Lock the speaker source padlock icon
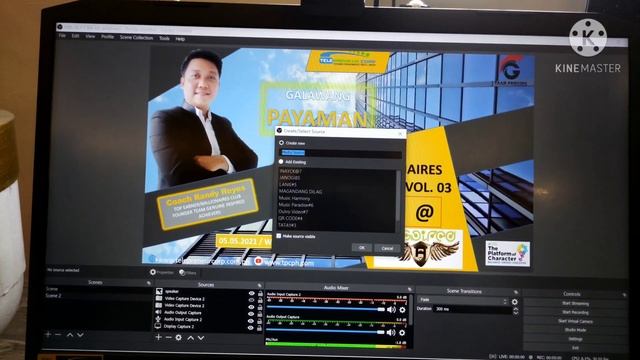640x360 pixels. (x=260, y=293)
